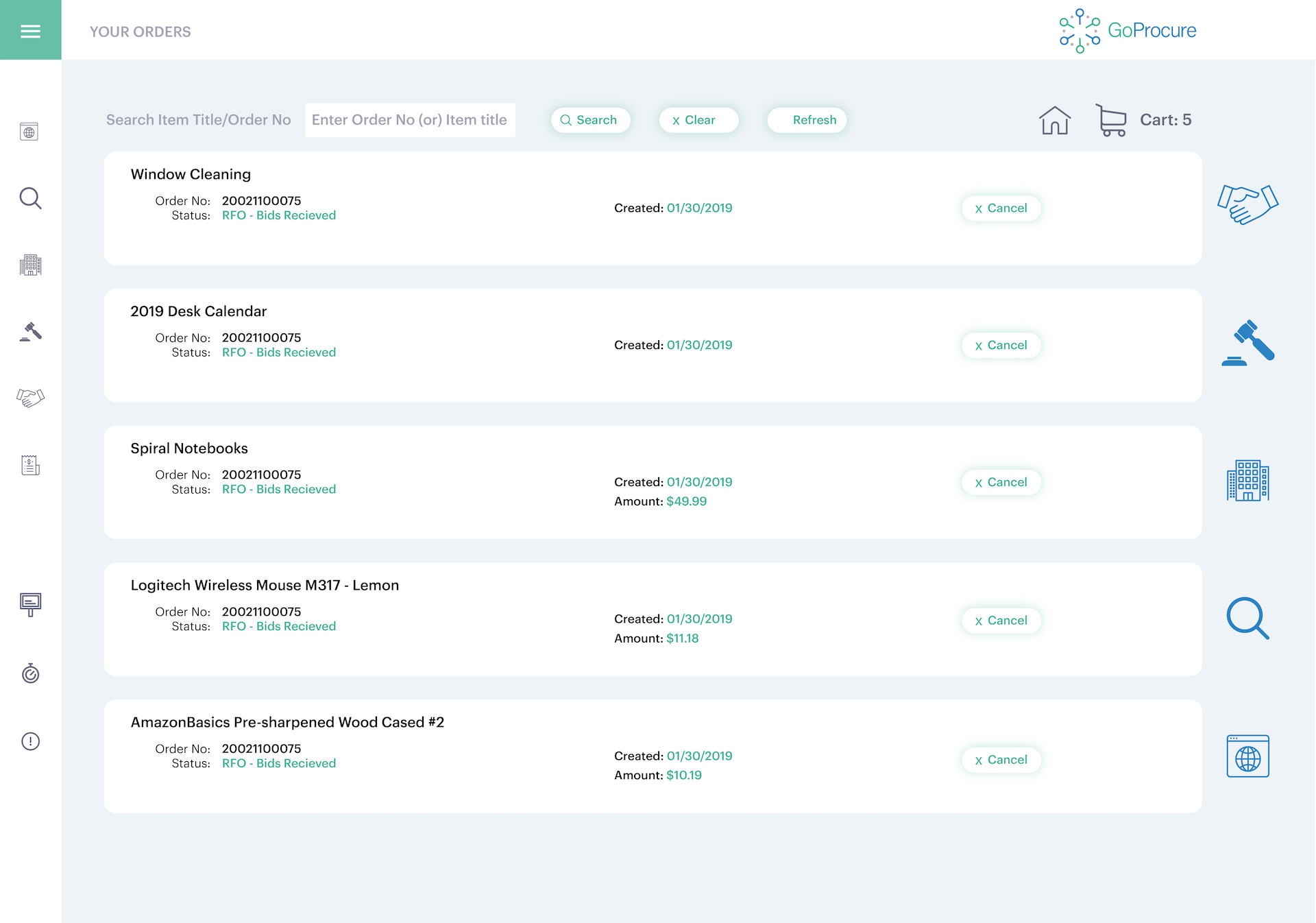Screen dimensions: 1316x923
Task: Click the home icon
Action: [x=1054, y=121]
